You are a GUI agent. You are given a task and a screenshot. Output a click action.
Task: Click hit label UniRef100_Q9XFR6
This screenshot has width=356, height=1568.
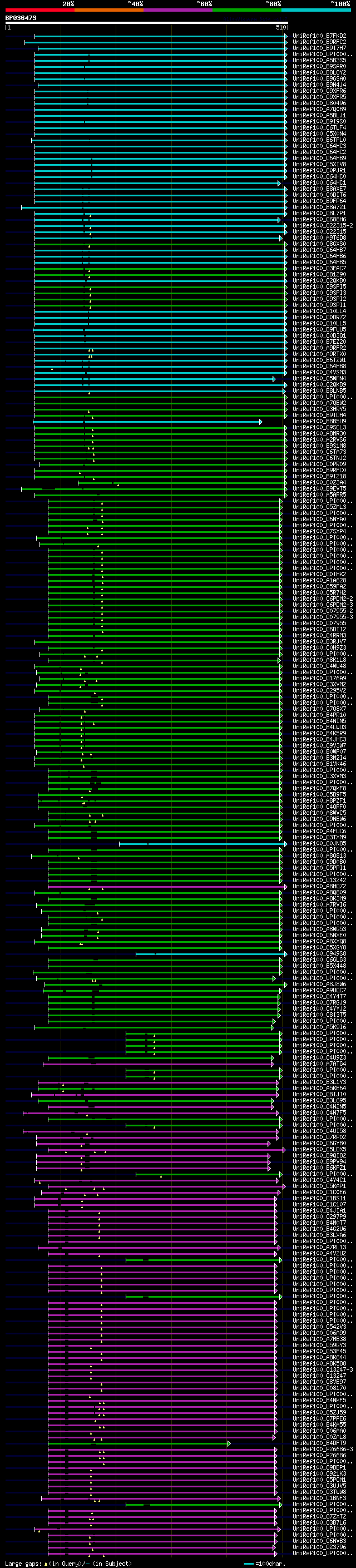(x=319, y=91)
